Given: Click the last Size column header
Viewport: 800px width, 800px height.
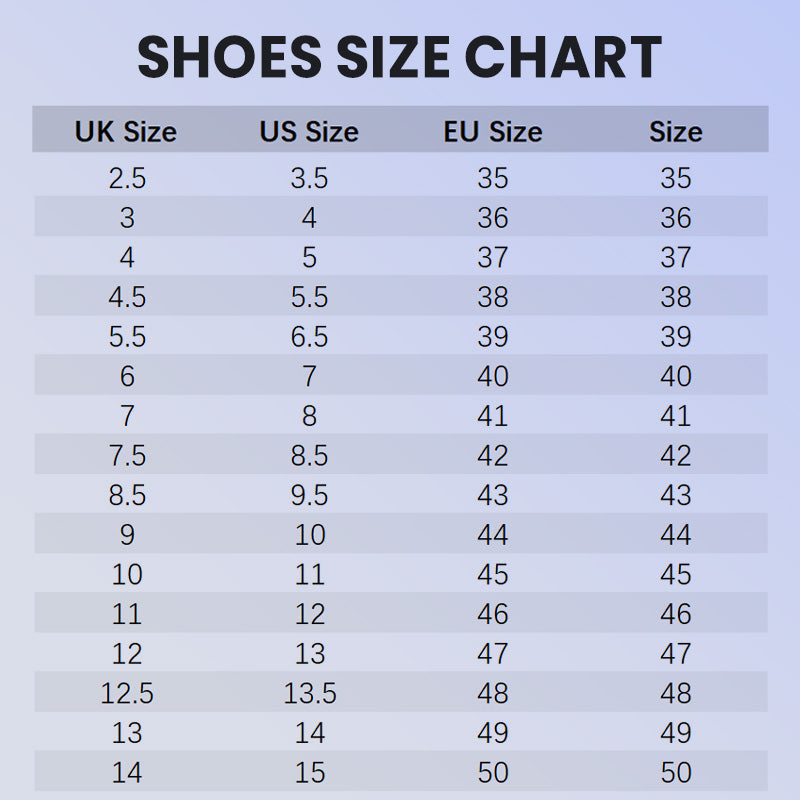Looking at the screenshot, I should [x=676, y=132].
